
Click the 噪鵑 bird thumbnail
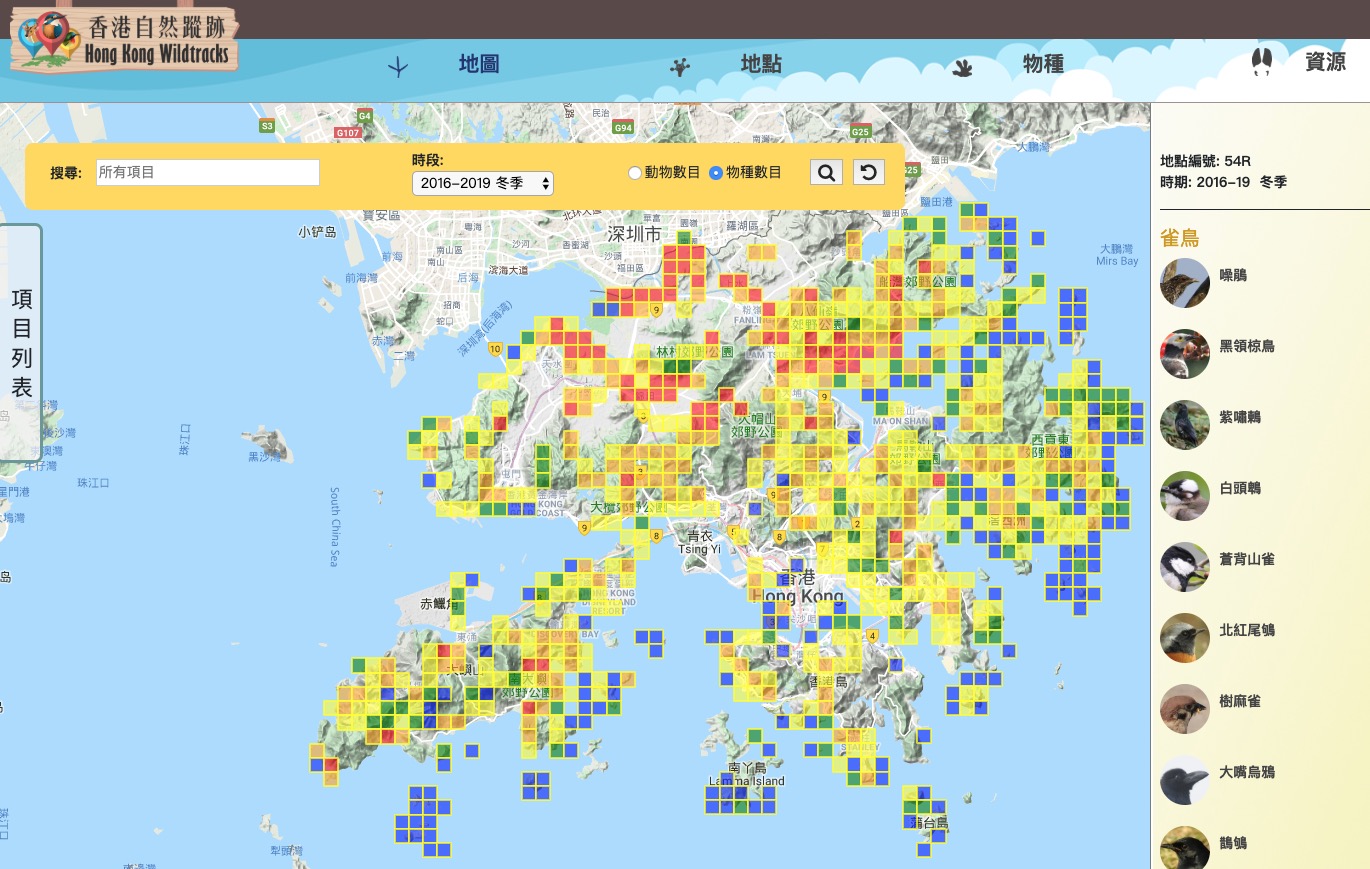(x=1185, y=282)
